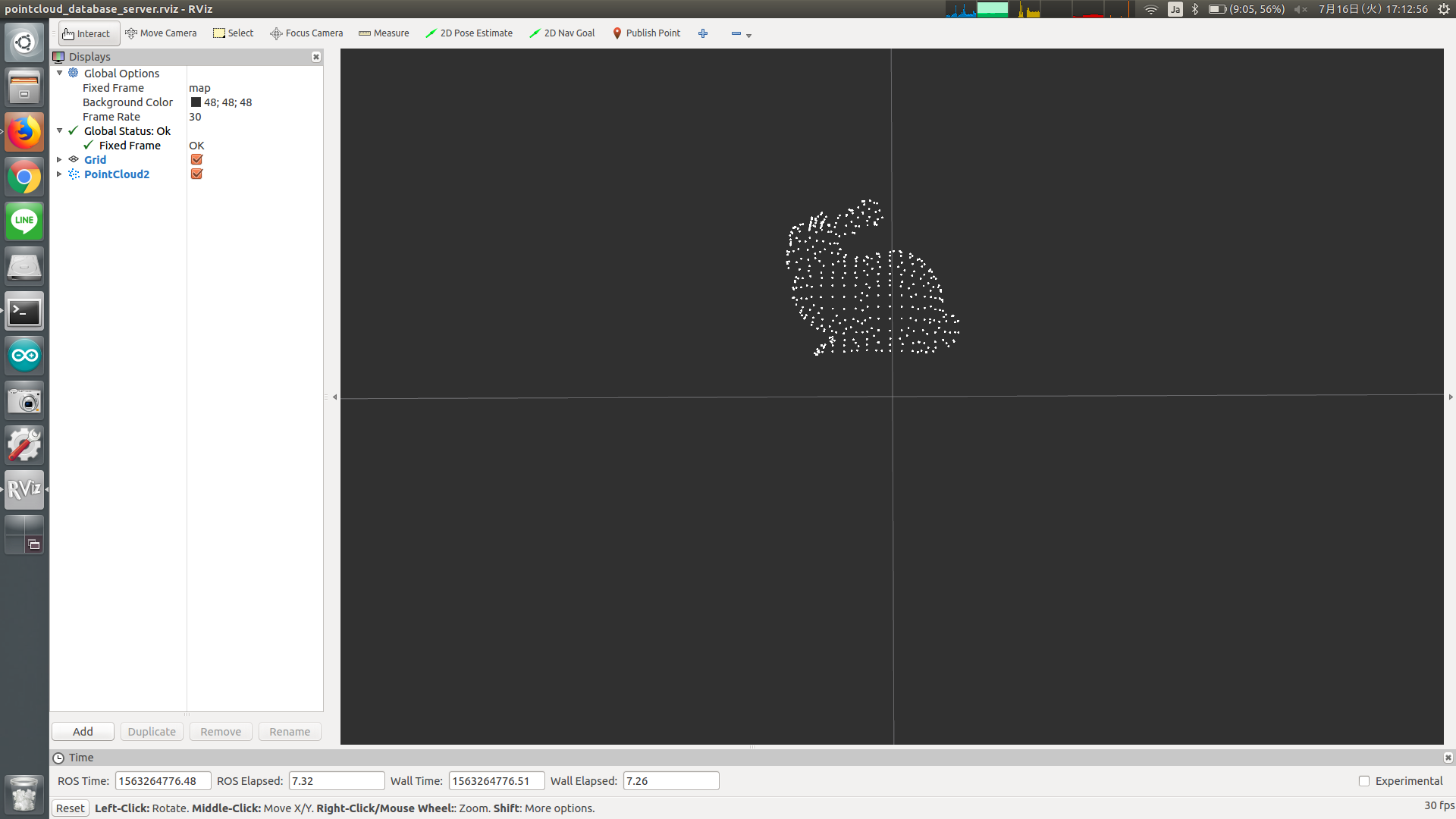
Task: Collapse the Global Options tree node
Action: [x=60, y=74]
